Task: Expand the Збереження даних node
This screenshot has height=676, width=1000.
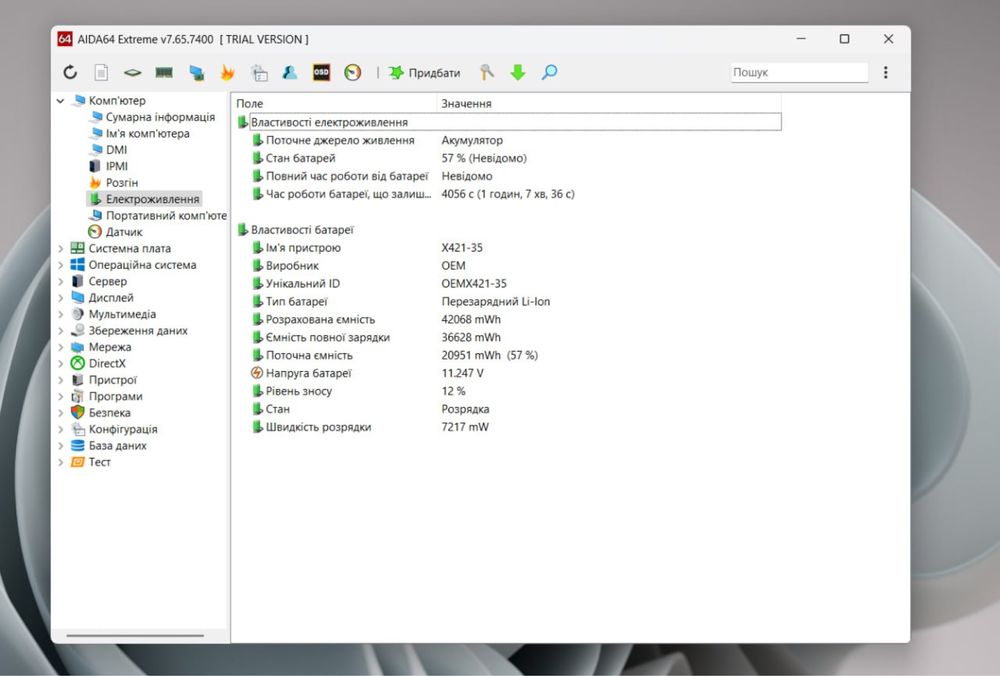Action: [x=61, y=331]
